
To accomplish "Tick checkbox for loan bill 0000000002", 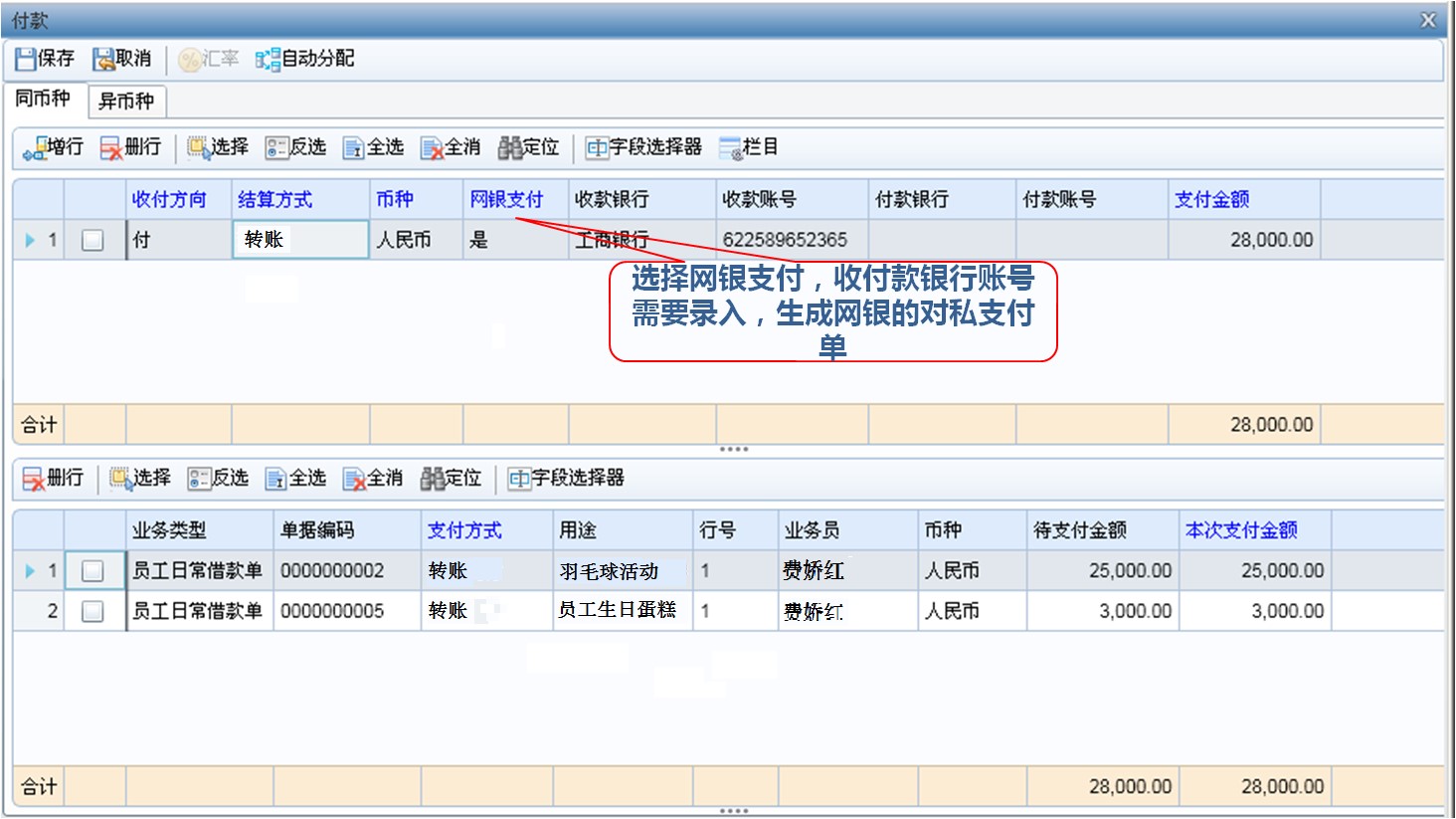I will 92,571.
